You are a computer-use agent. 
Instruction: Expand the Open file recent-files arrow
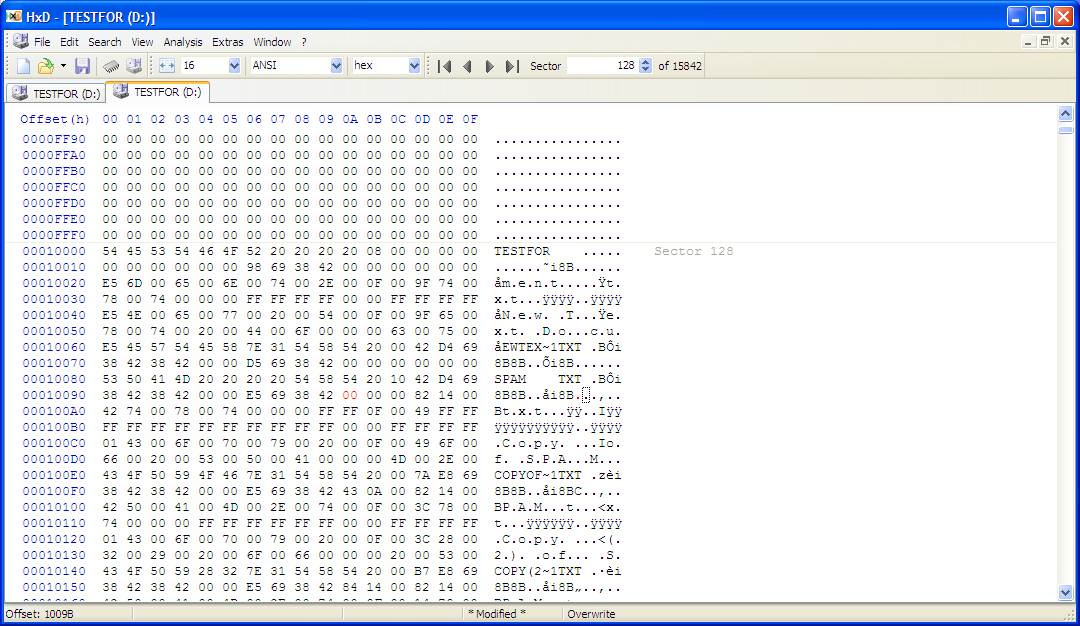(63, 66)
